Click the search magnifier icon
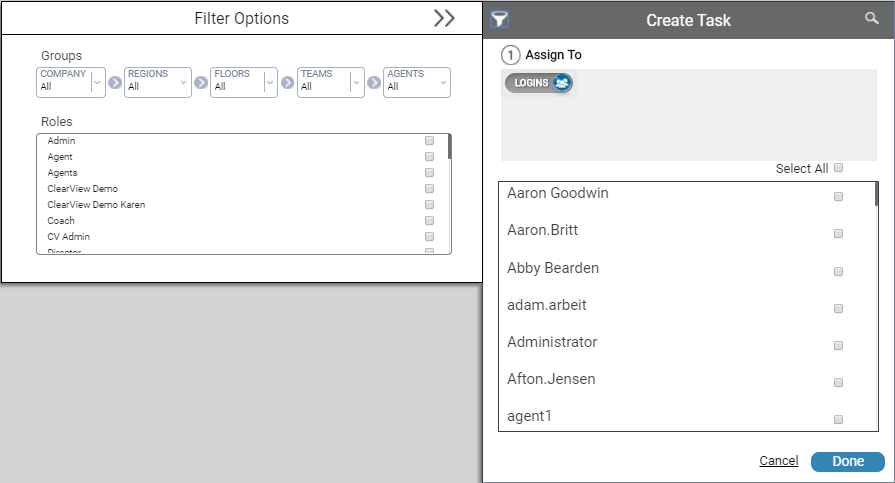Viewport: 895px width, 483px height. click(872, 19)
